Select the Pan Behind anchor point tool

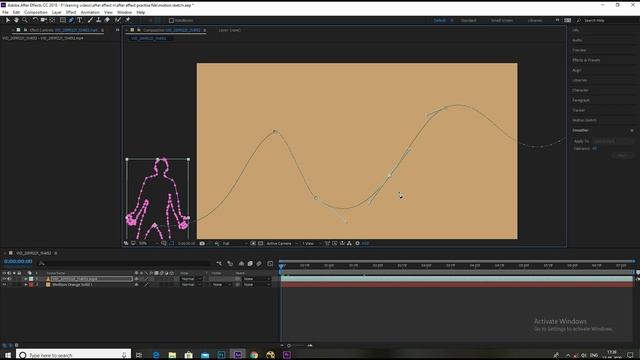click(x=52, y=20)
